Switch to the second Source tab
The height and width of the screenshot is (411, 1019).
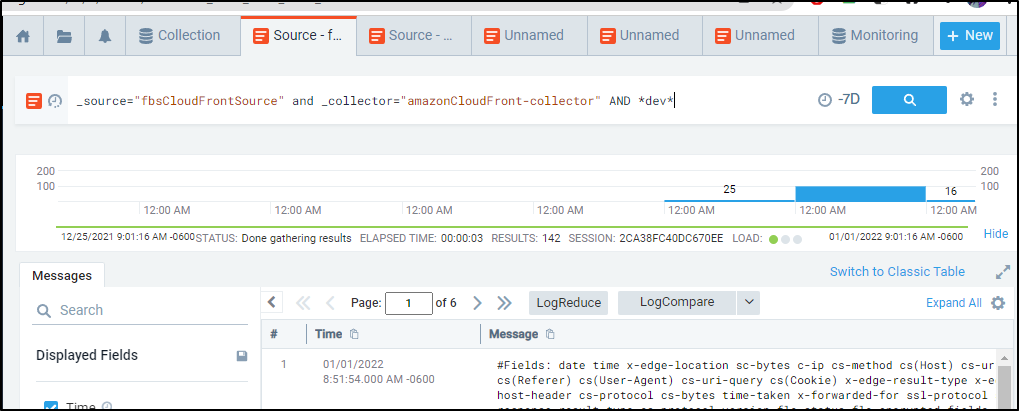pyautogui.click(x=413, y=36)
